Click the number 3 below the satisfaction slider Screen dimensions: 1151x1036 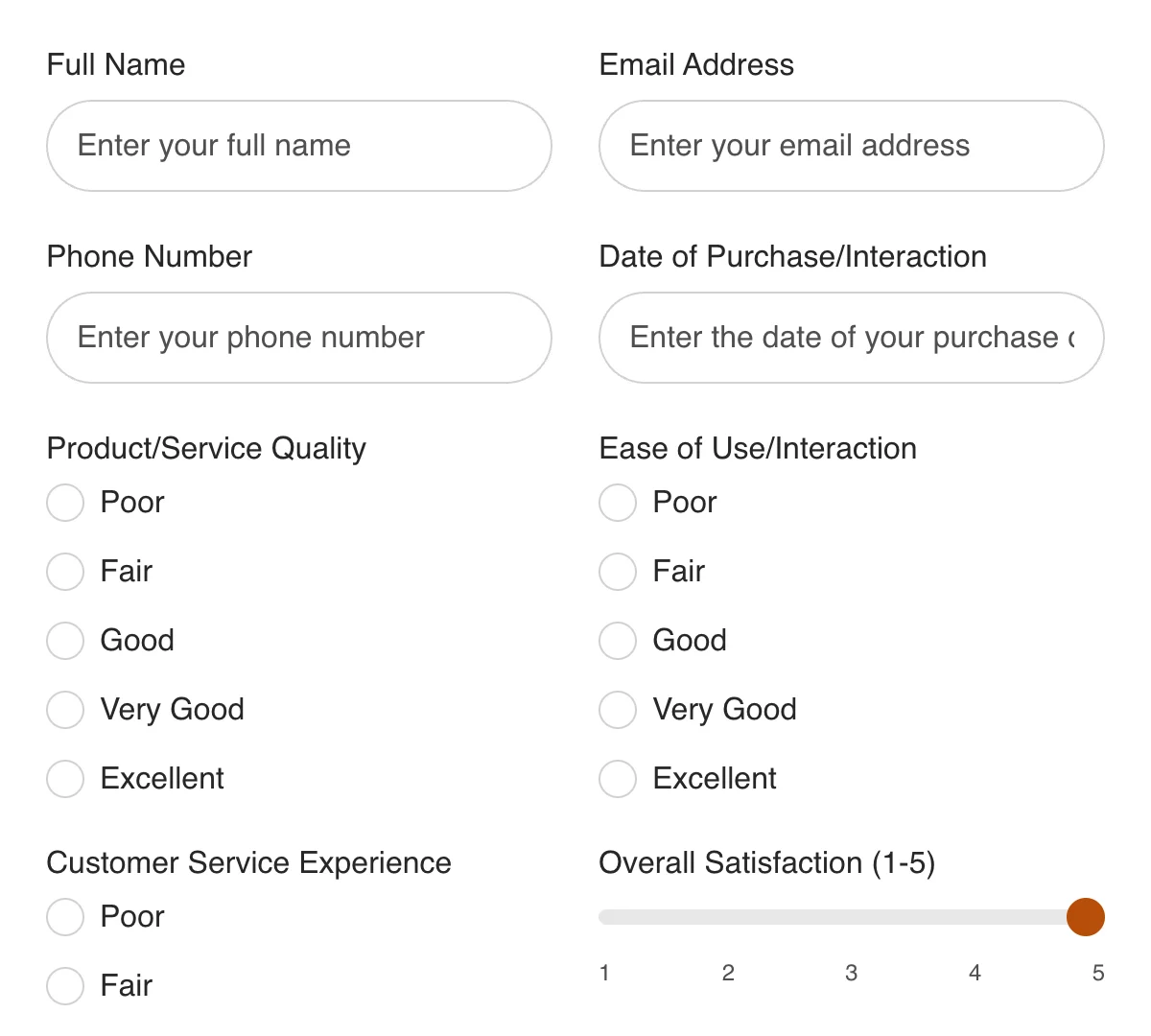(x=852, y=973)
